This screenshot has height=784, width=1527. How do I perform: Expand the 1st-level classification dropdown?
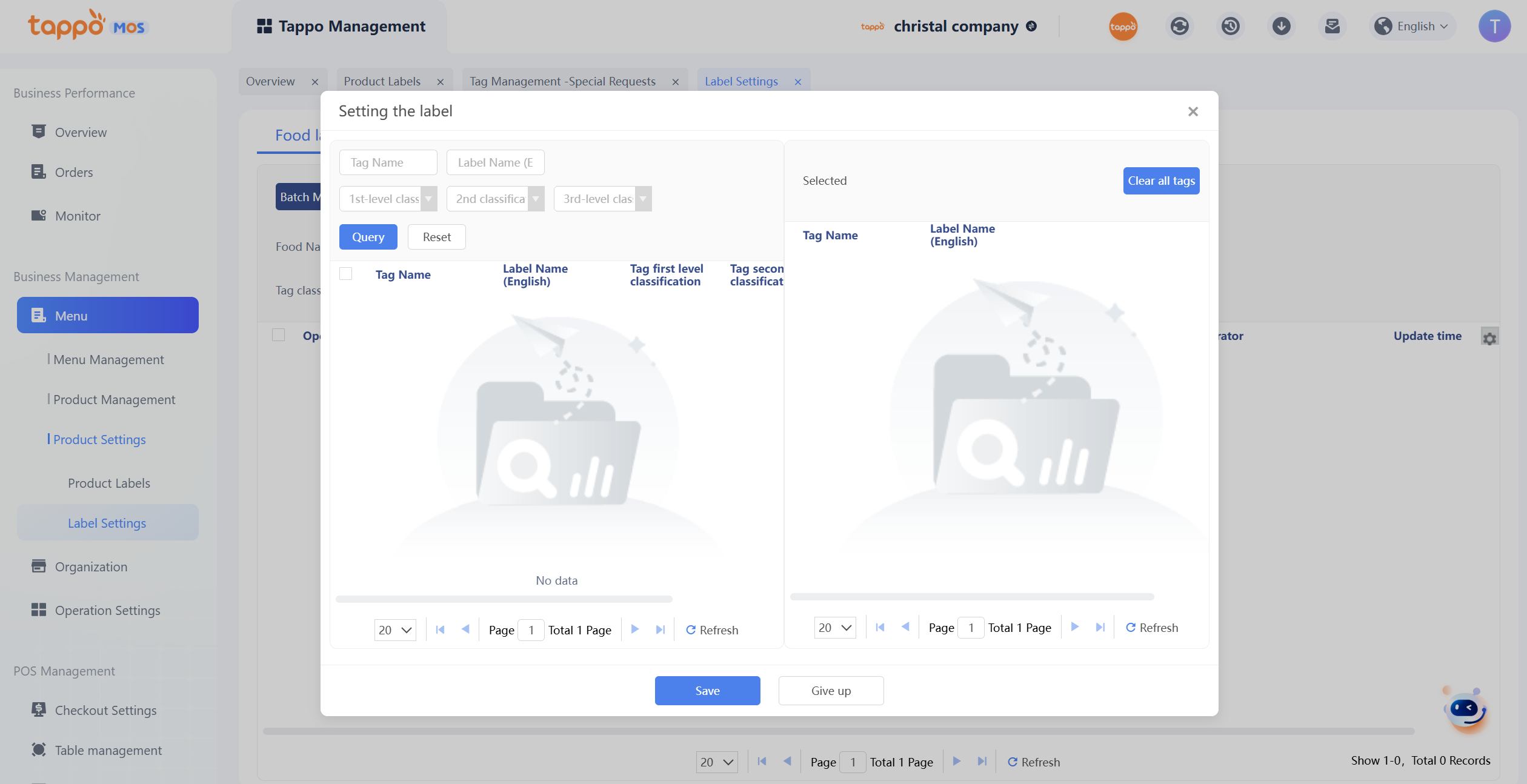click(x=388, y=199)
